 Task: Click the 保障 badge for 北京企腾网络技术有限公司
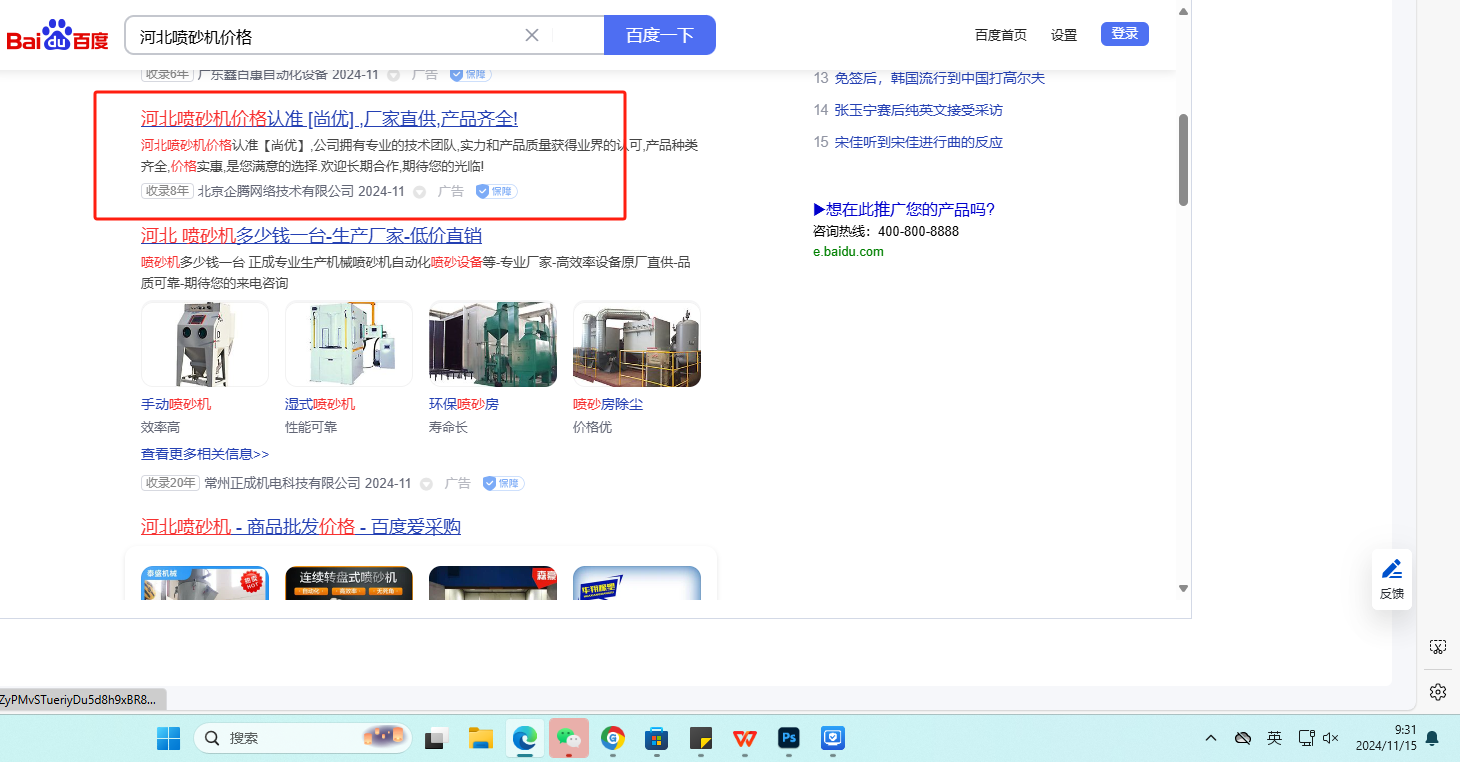[x=496, y=191]
